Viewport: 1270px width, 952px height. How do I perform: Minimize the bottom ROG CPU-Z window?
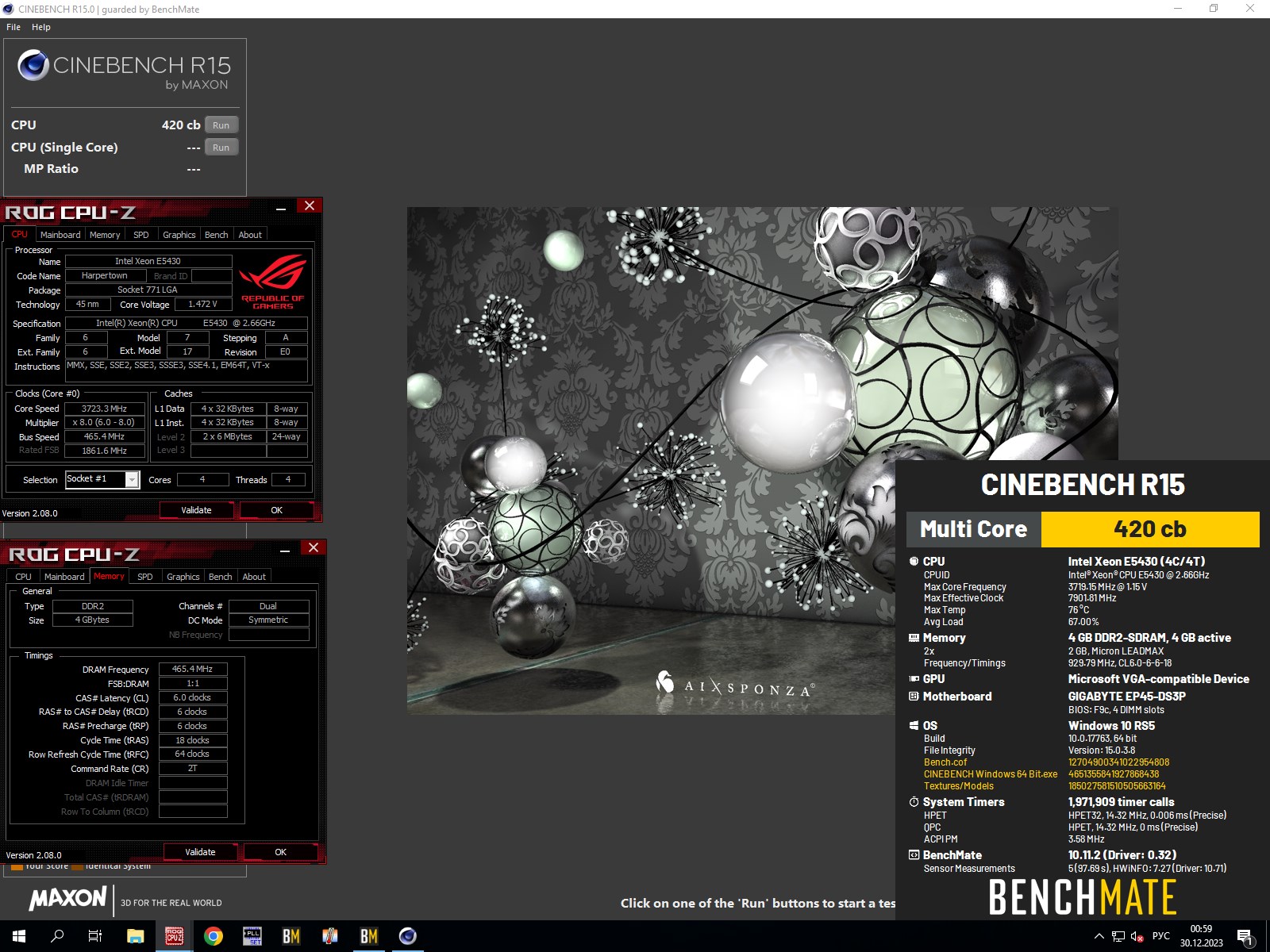click(x=285, y=549)
